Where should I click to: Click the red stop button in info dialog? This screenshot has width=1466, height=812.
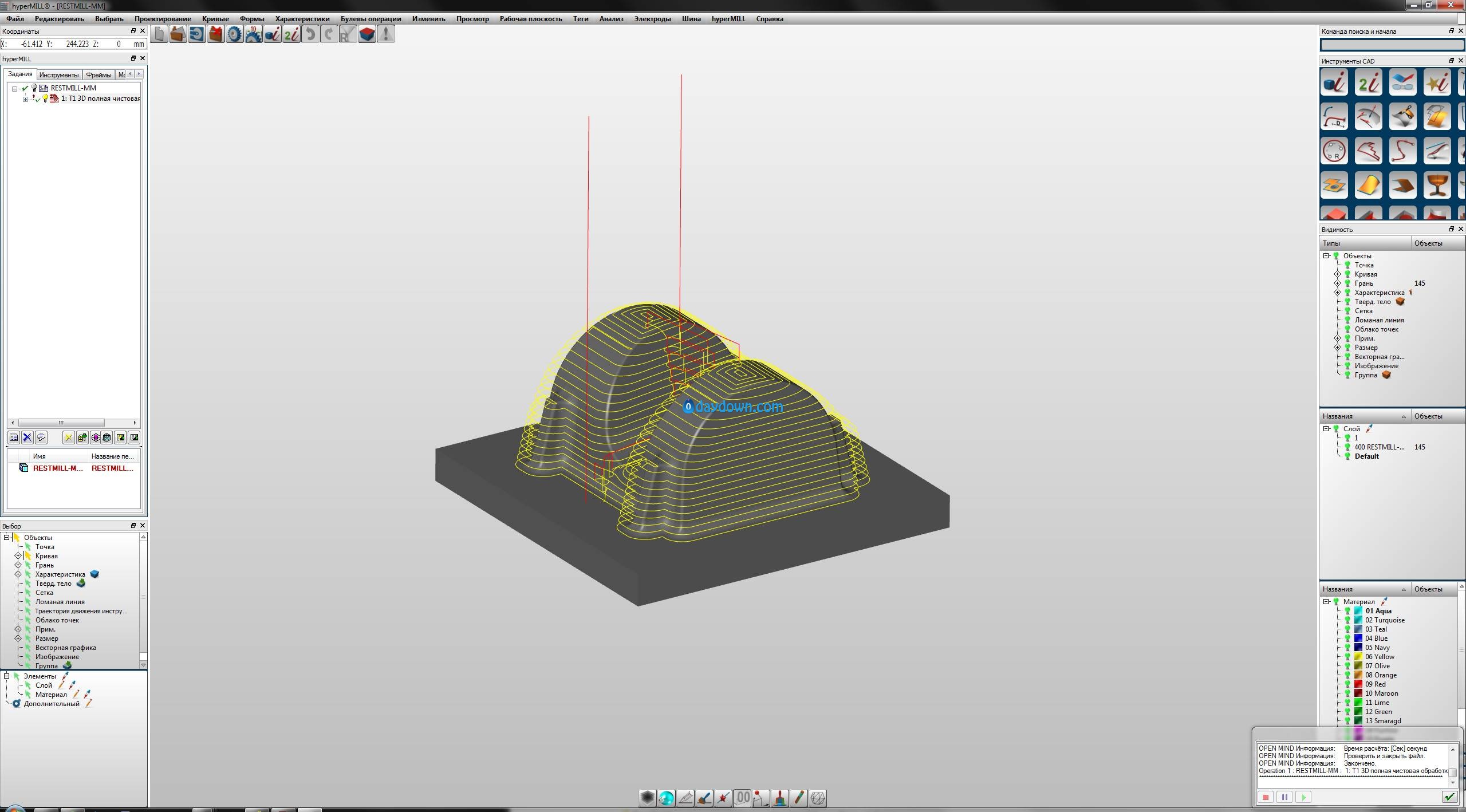pyautogui.click(x=1266, y=797)
